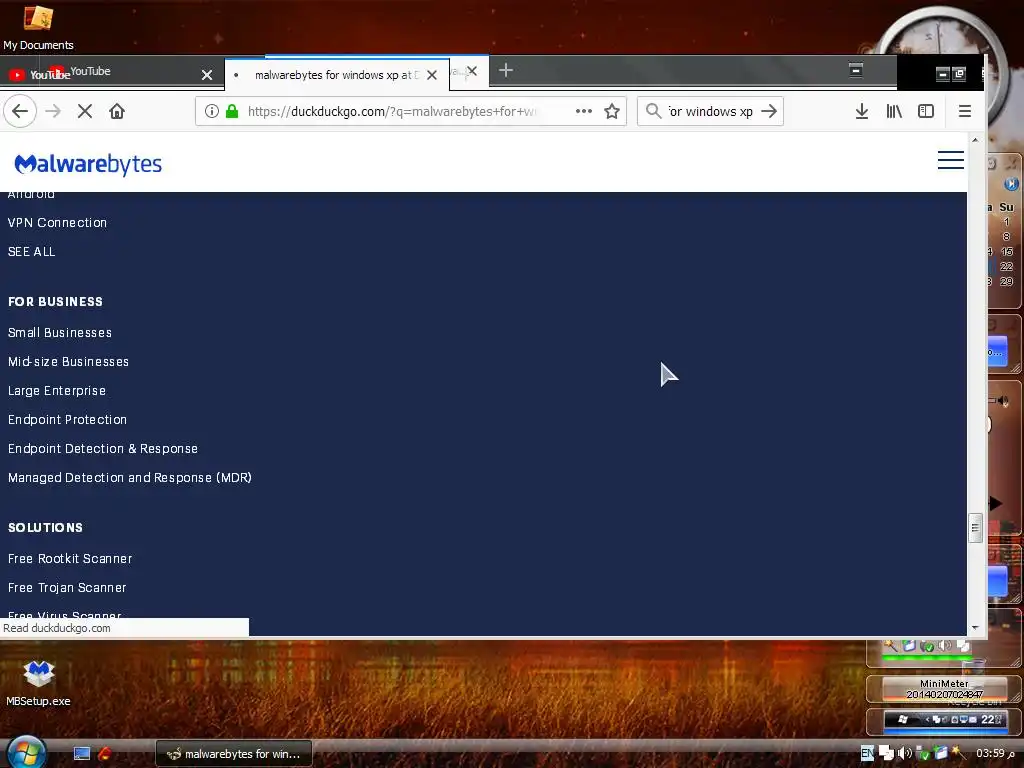1024x768 pixels.
Task: Open the Large Enterprise link
Action: coord(57,391)
